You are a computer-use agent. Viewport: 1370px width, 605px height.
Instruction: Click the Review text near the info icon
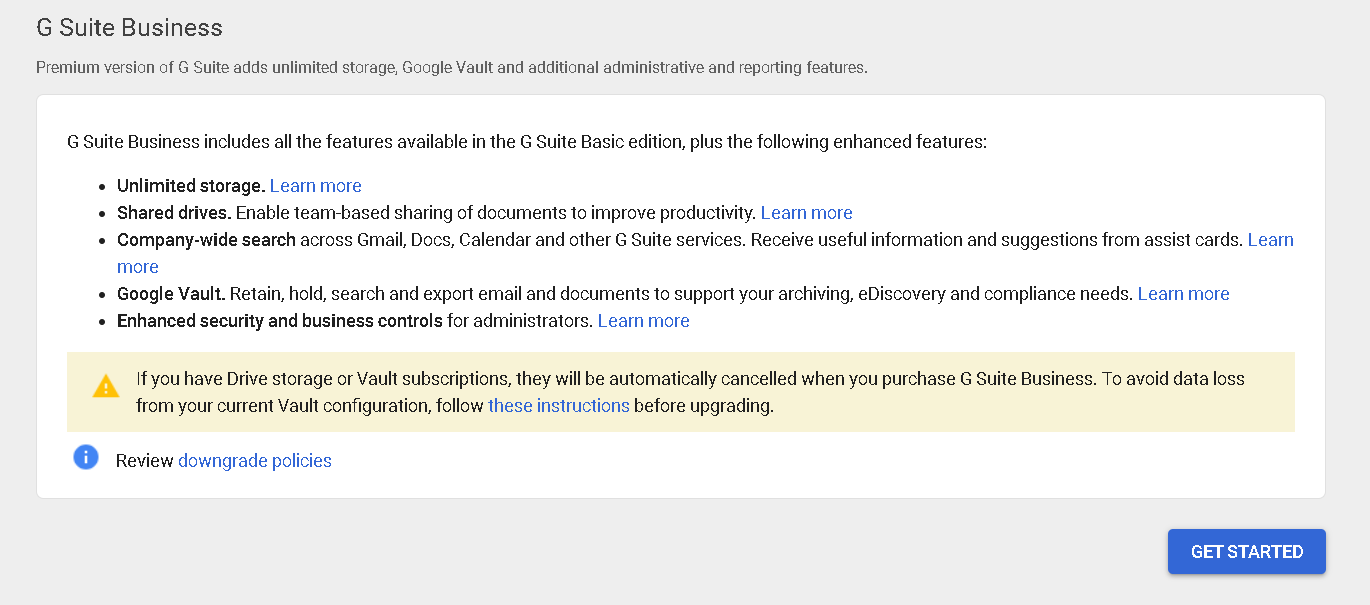145,460
